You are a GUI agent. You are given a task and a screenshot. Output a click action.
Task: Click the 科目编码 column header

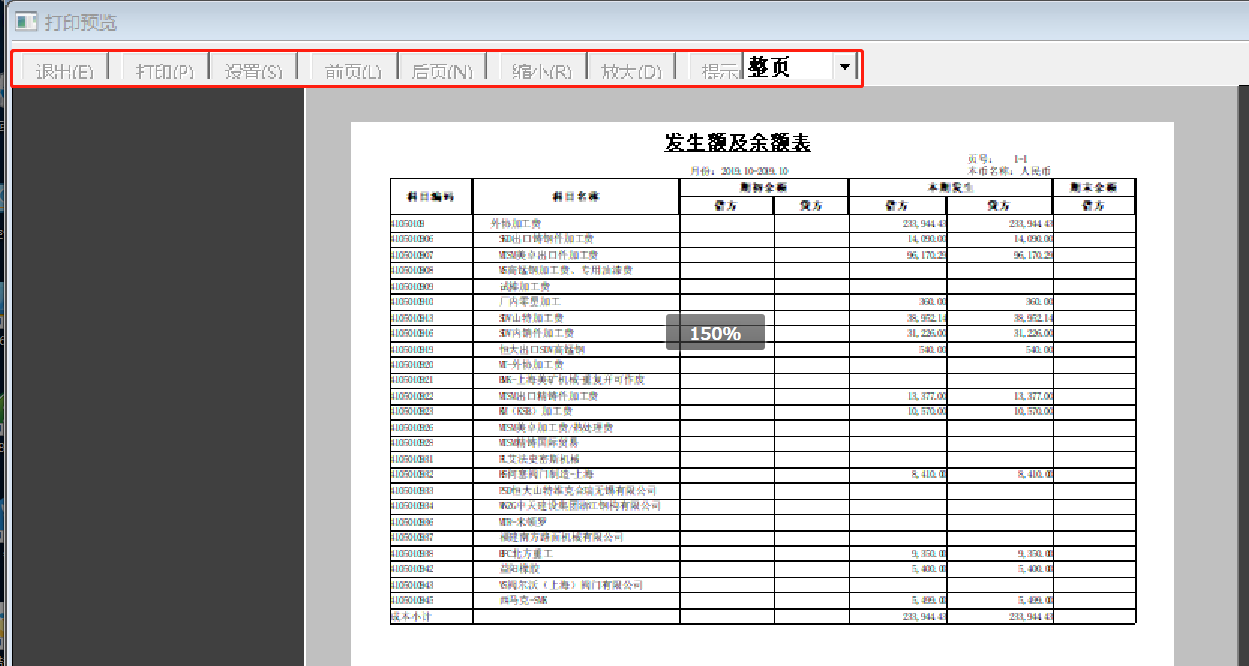click(431, 196)
